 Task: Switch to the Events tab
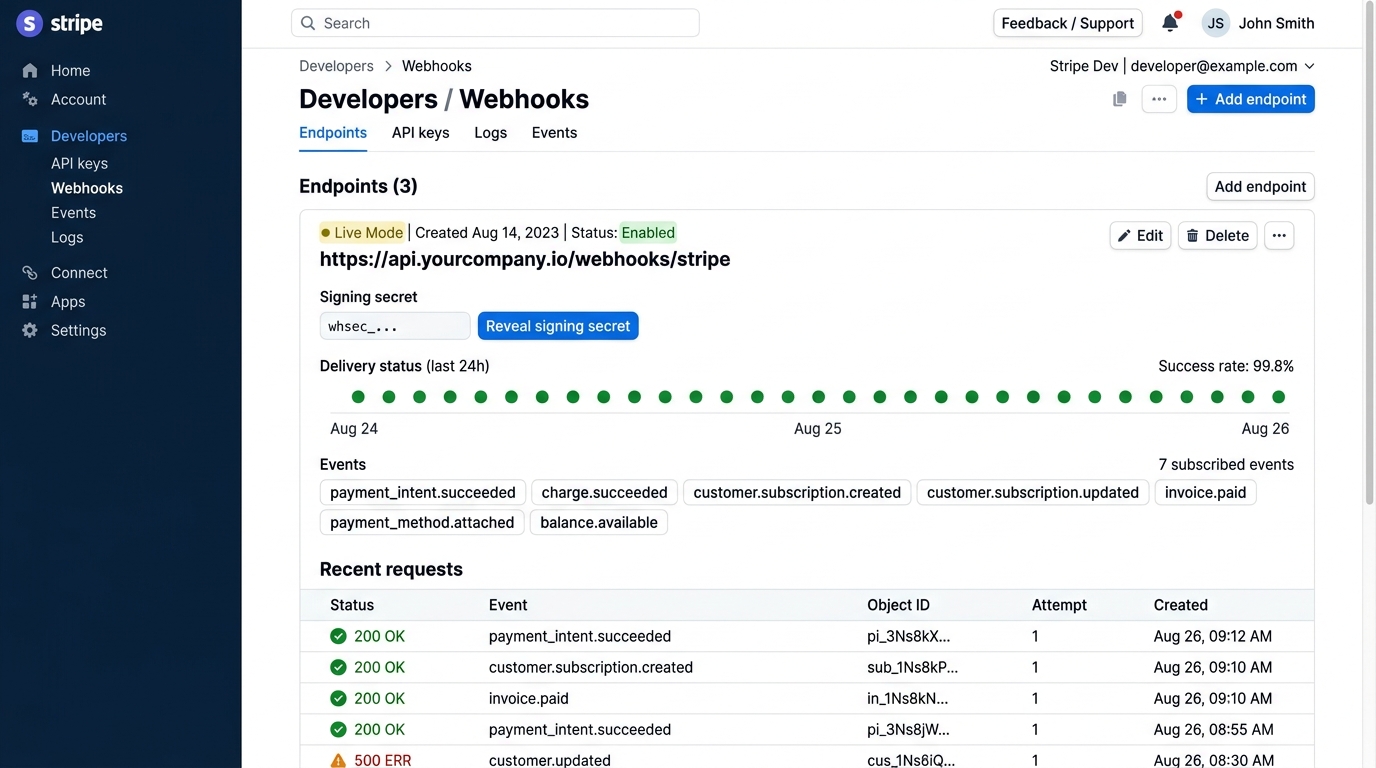pyautogui.click(x=554, y=133)
